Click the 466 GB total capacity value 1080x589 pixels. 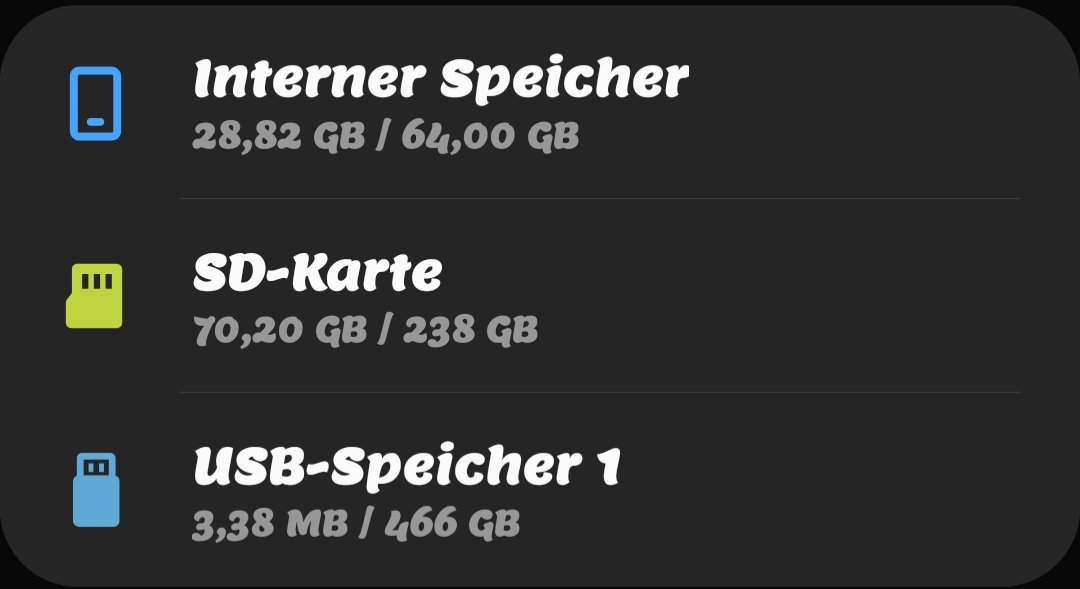coord(453,523)
